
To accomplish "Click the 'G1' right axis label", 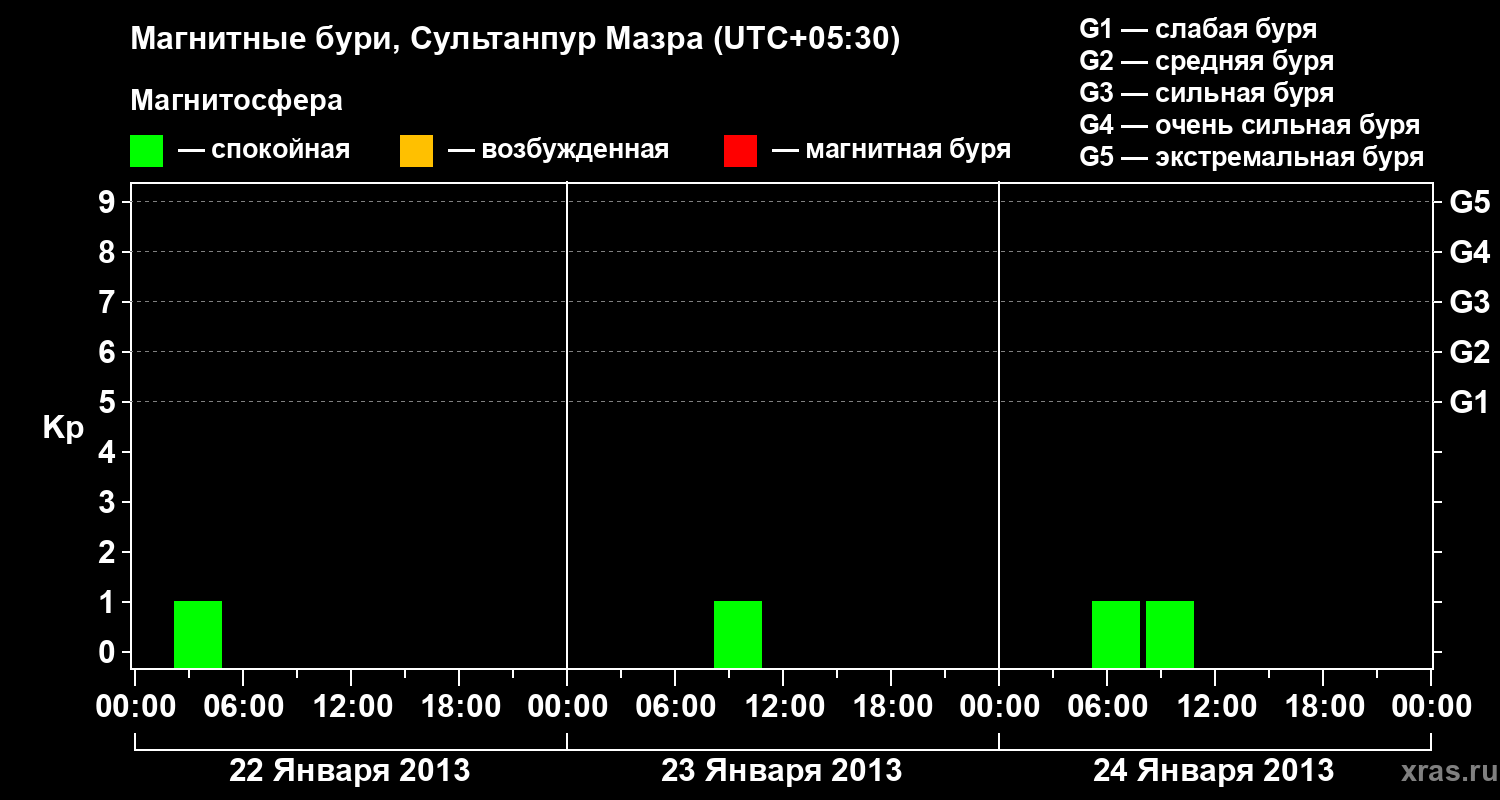I will point(1470,402).
